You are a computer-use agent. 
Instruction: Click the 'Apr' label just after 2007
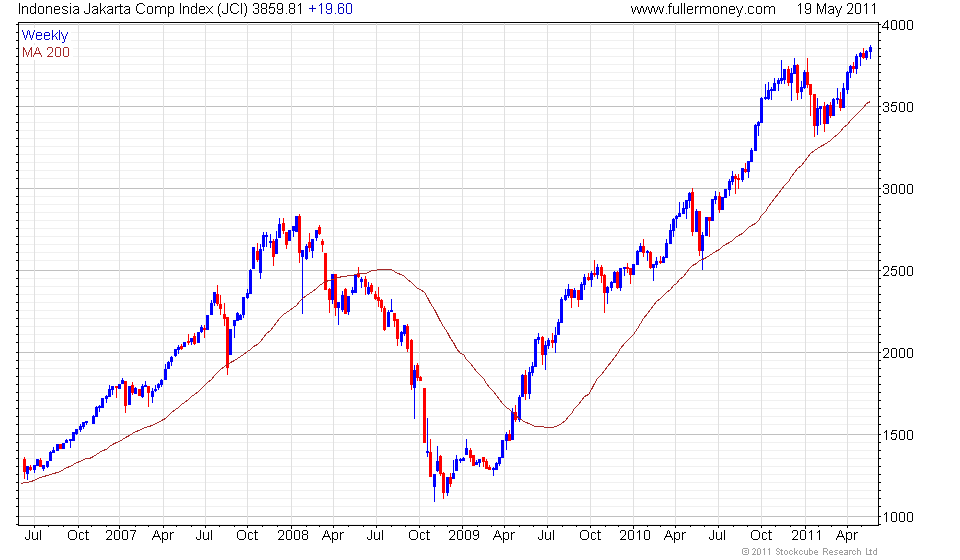(x=163, y=536)
